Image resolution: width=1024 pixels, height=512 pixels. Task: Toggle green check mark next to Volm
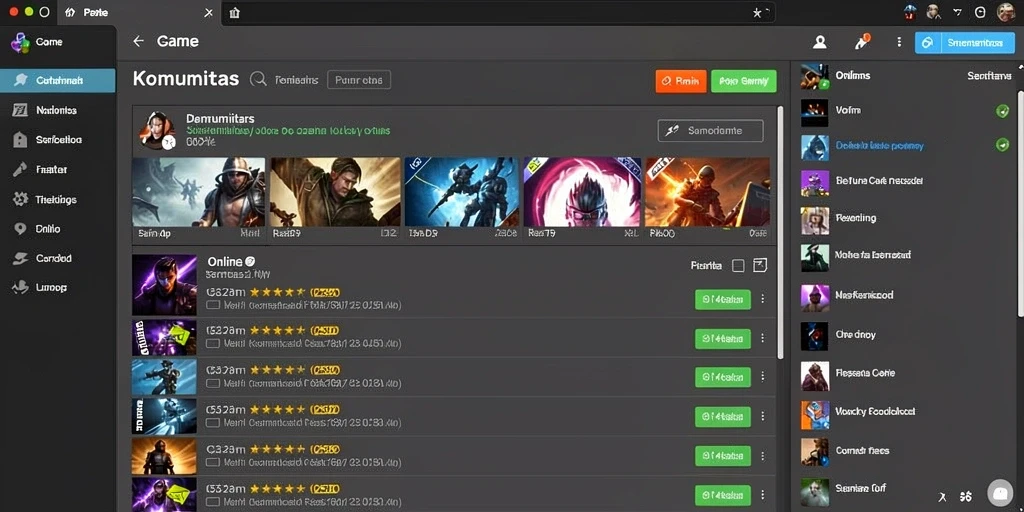pos(1002,111)
